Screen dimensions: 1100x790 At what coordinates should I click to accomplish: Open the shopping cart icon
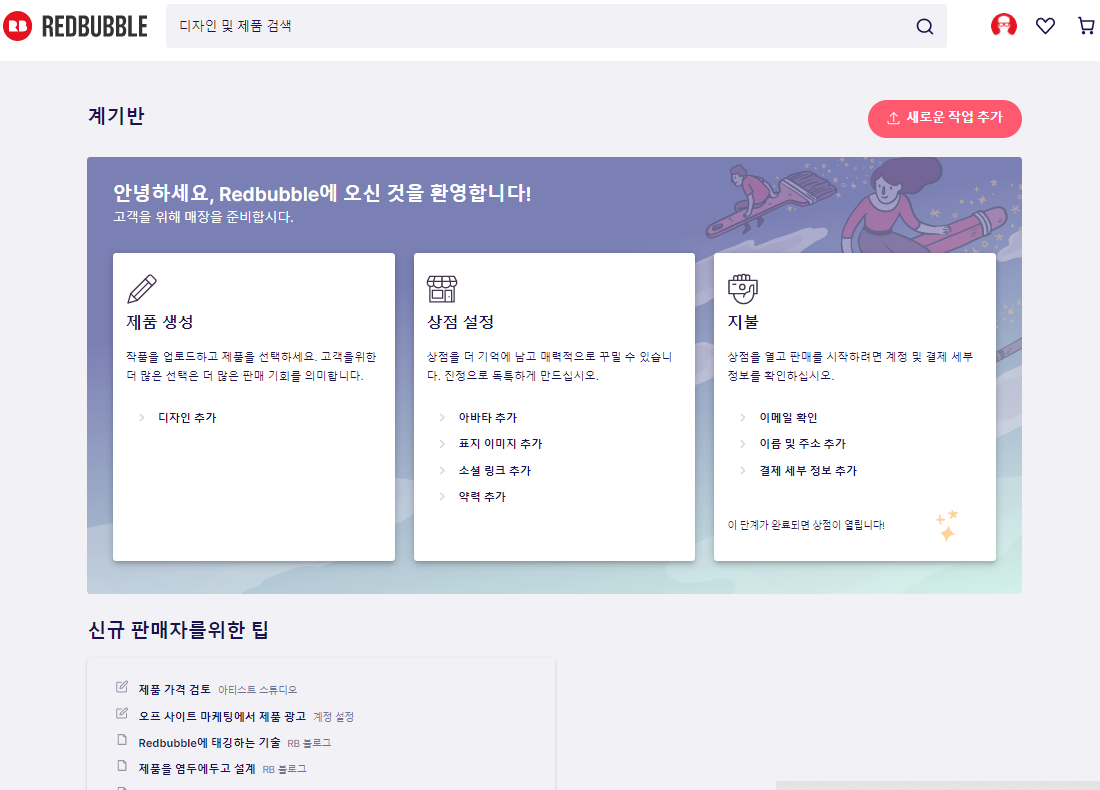click(x=1086, y=26)
